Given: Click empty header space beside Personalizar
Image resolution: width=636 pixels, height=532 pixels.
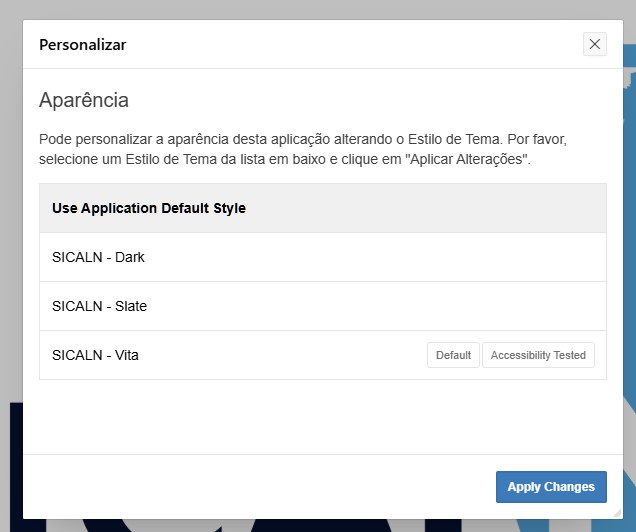Looking at the screenshot, I should point(350,45).
